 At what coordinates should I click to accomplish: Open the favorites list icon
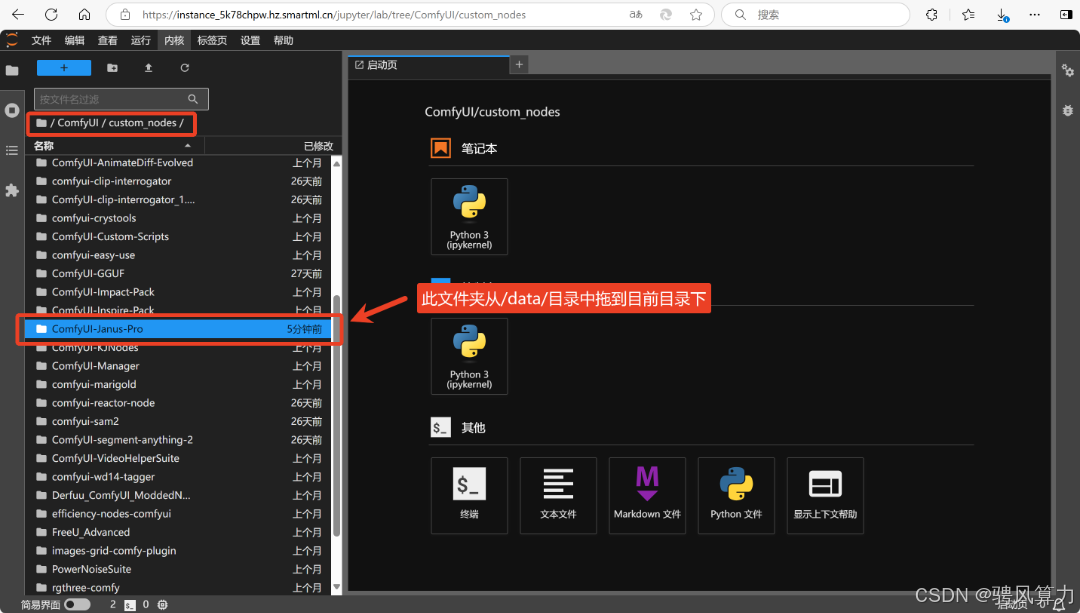(968, 14)
